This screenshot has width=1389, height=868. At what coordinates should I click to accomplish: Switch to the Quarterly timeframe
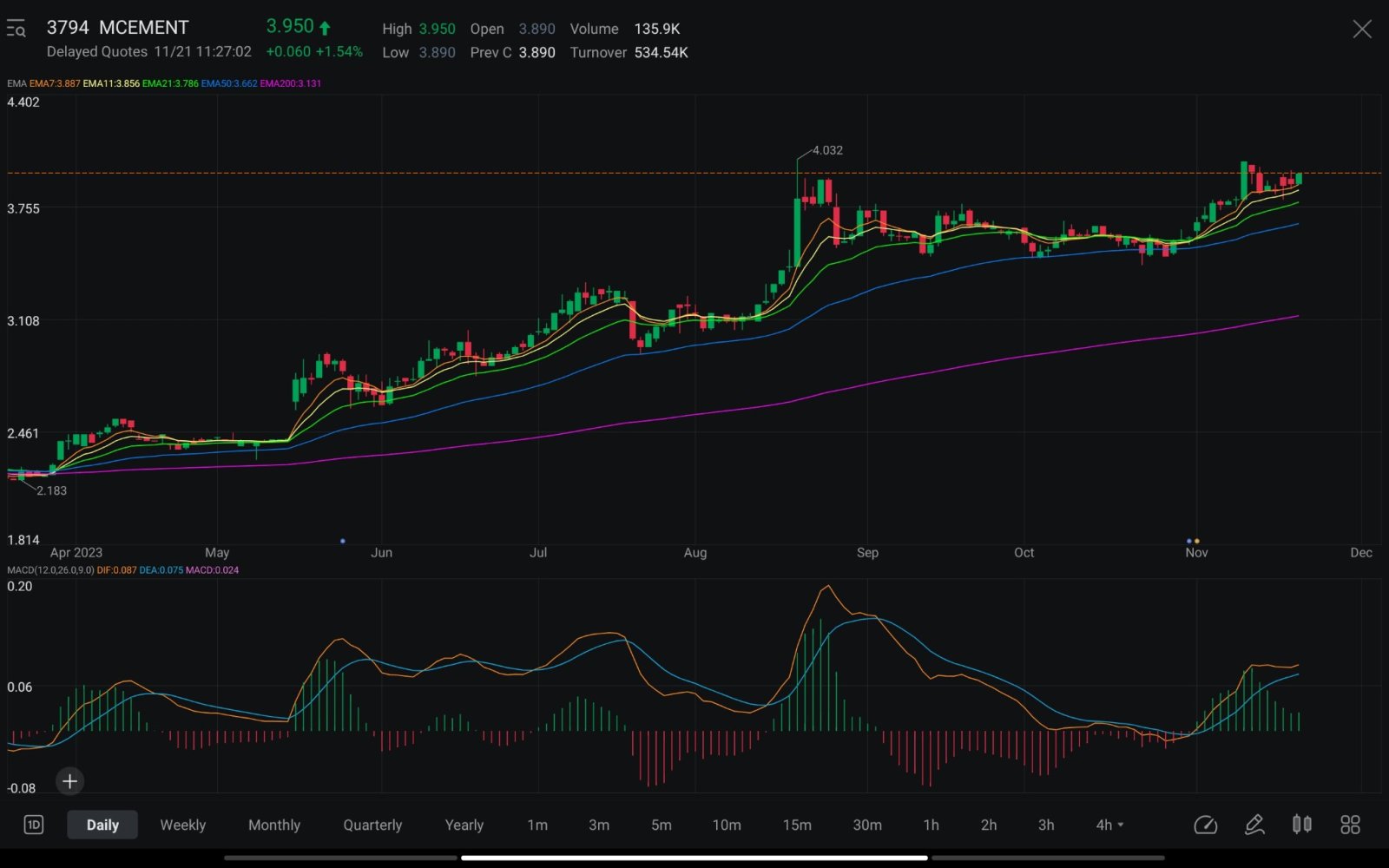(372, 825)
